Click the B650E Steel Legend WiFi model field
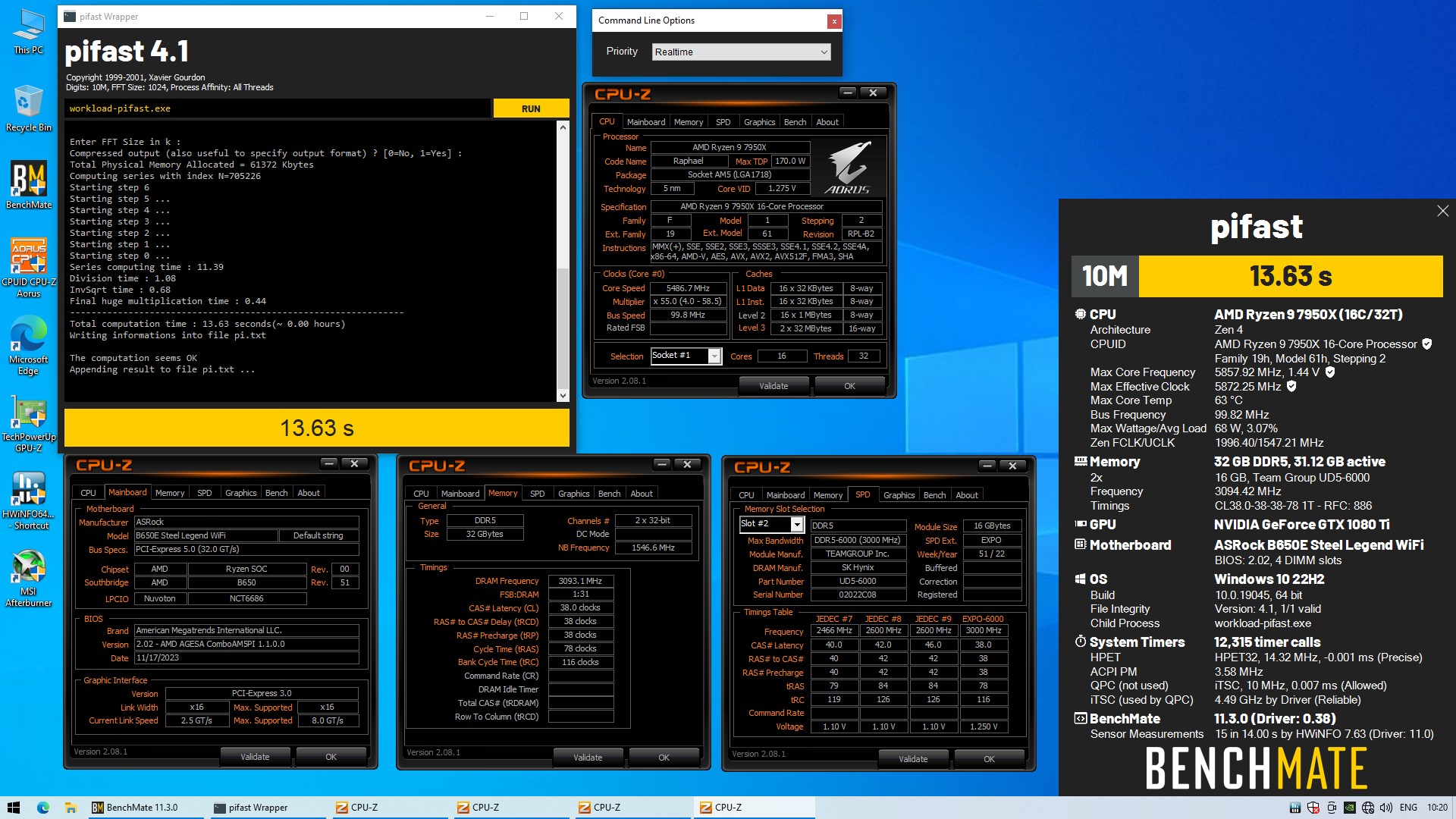Screen dimensions: 1456x819 point(205,535)
